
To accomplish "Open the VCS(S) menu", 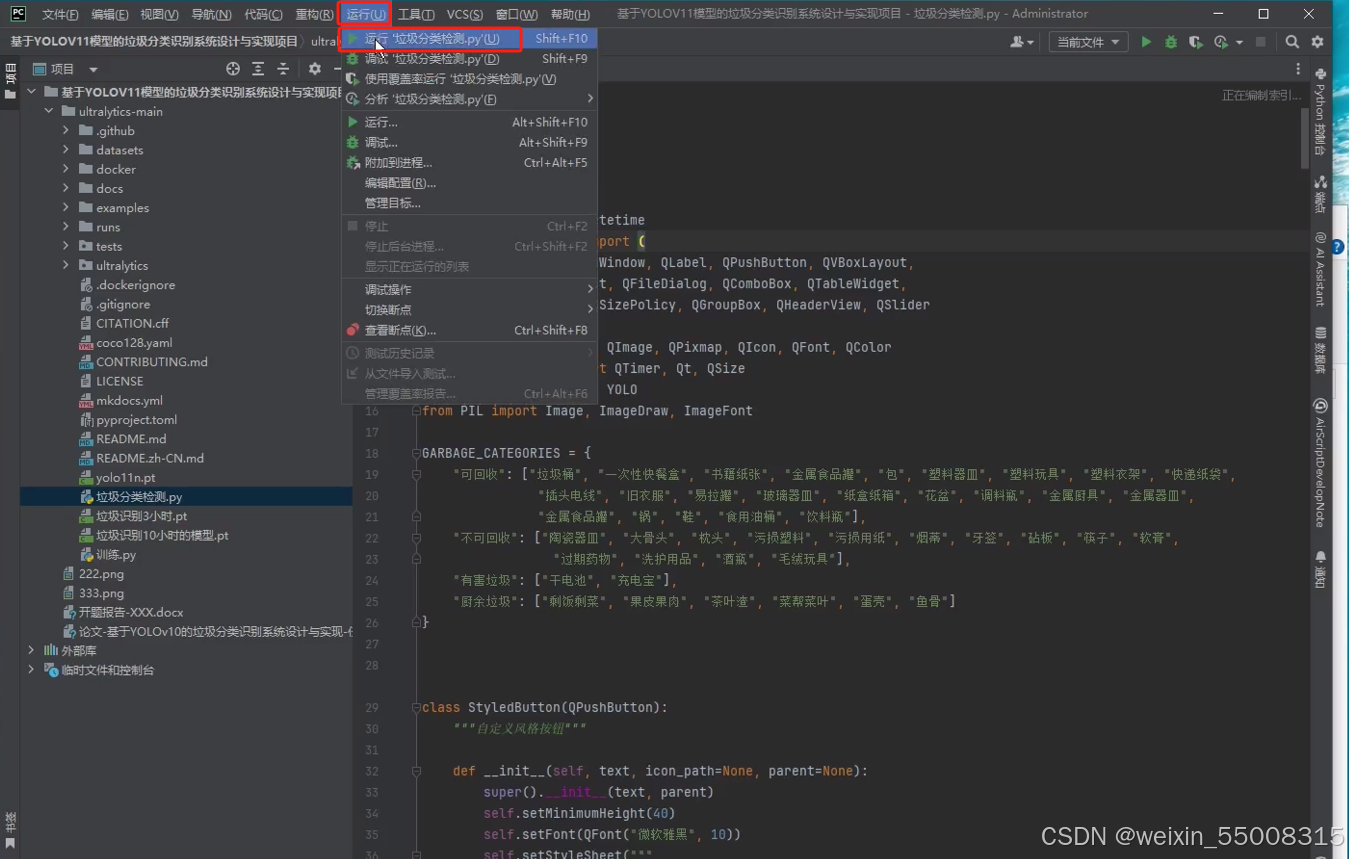I will 465,14.
